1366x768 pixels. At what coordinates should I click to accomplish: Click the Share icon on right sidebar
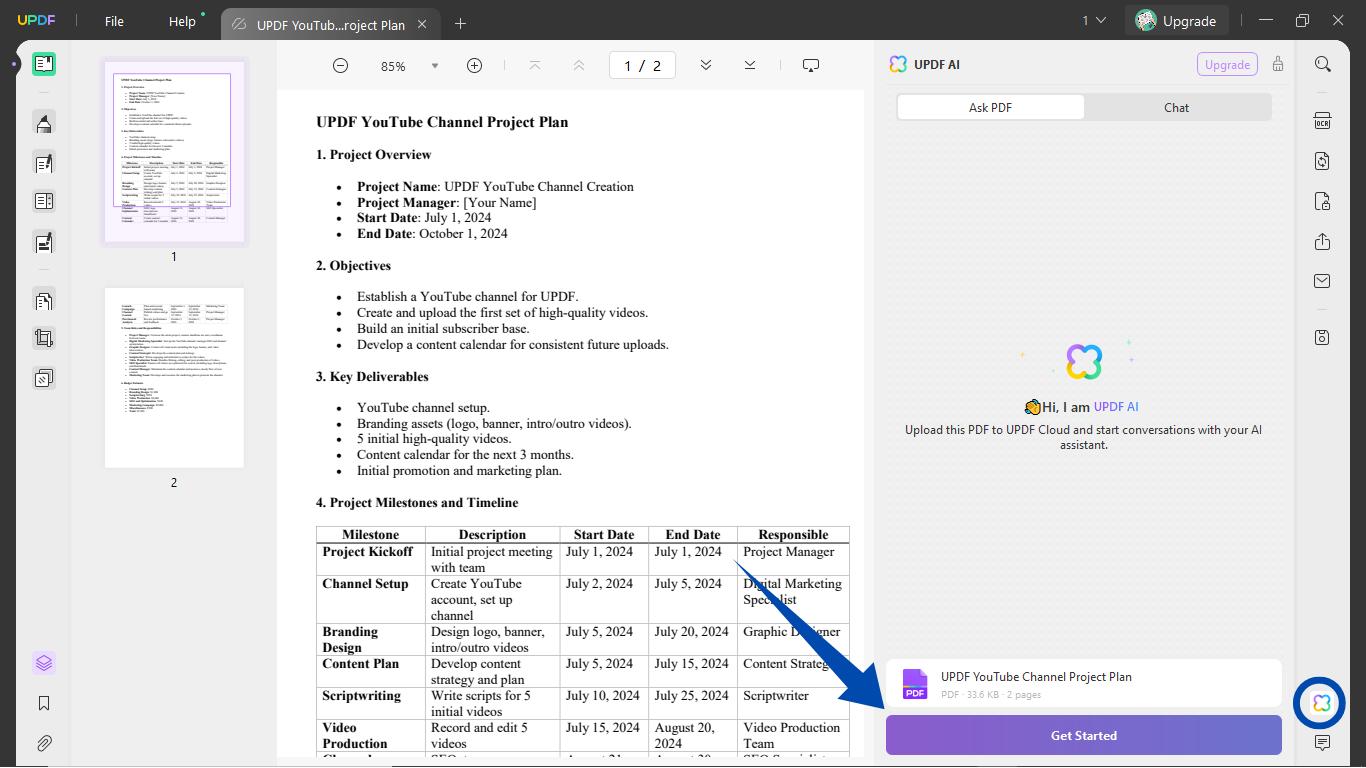(x=1322, y=241)
